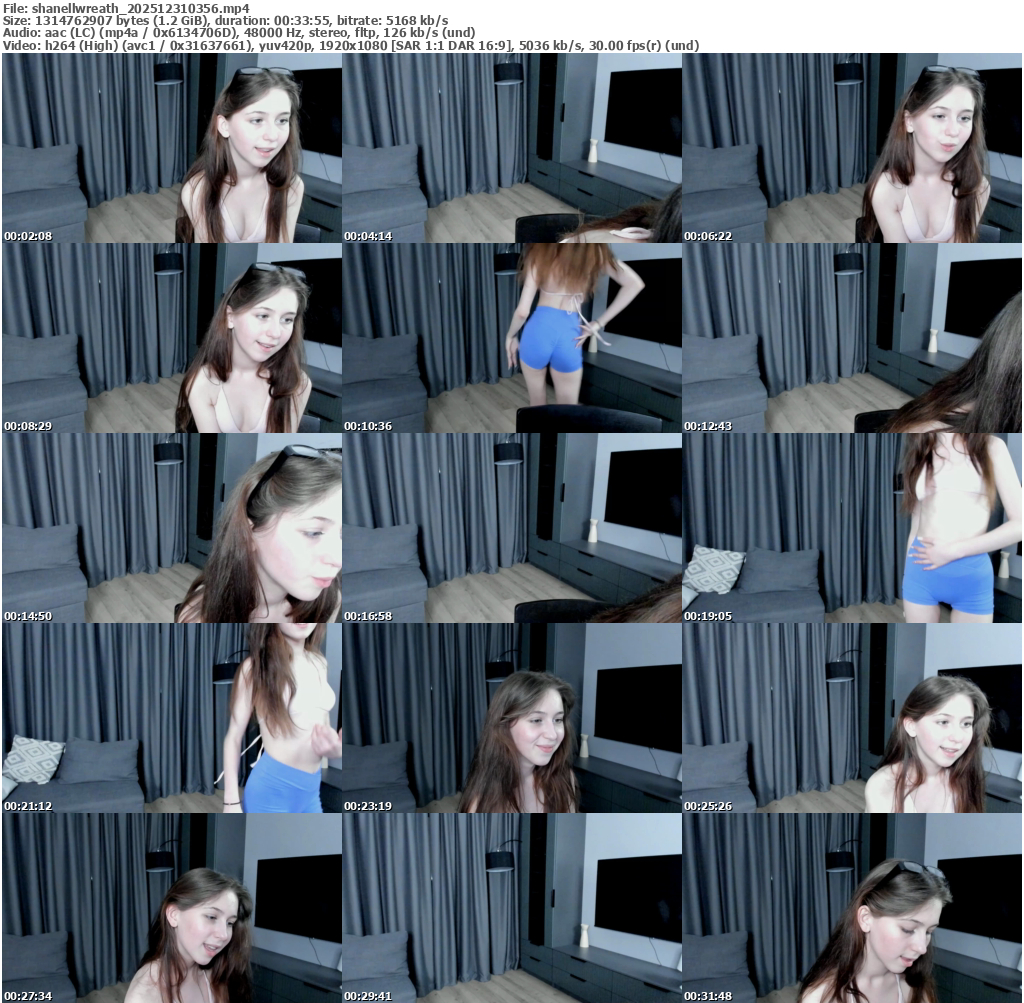Click the 'File:' name line in header

[x=126, y=8]
